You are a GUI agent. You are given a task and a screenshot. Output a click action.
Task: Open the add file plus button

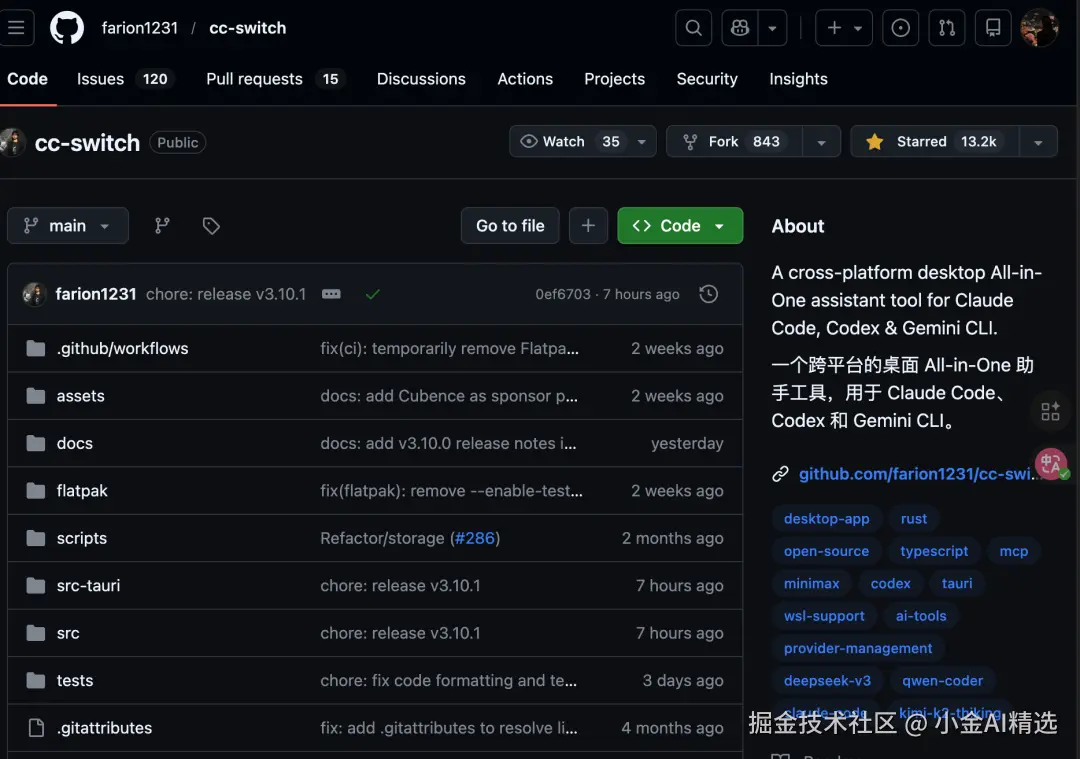tap(588, 225)
